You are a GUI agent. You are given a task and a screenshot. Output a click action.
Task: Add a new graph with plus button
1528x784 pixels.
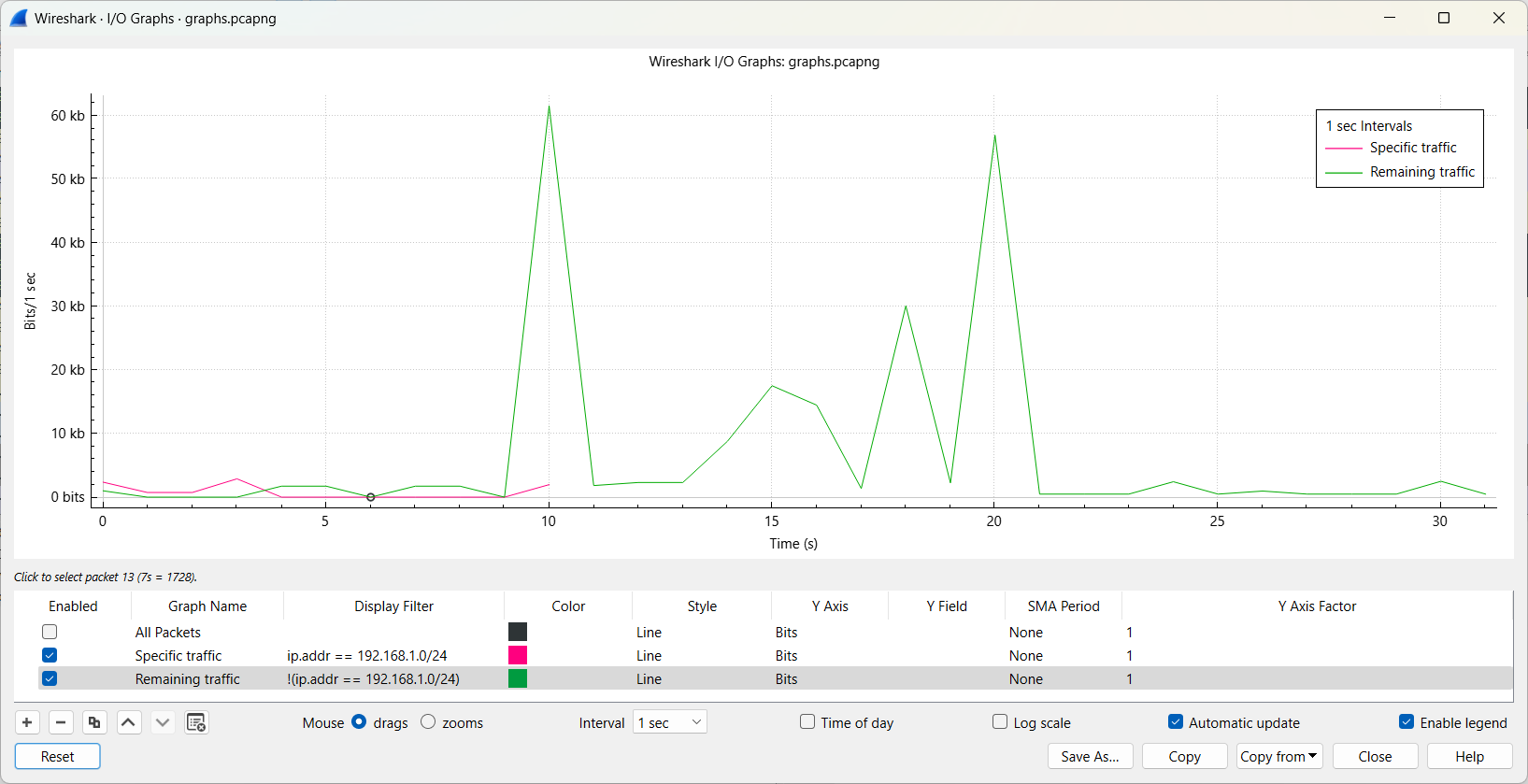[x=27, y=722]
